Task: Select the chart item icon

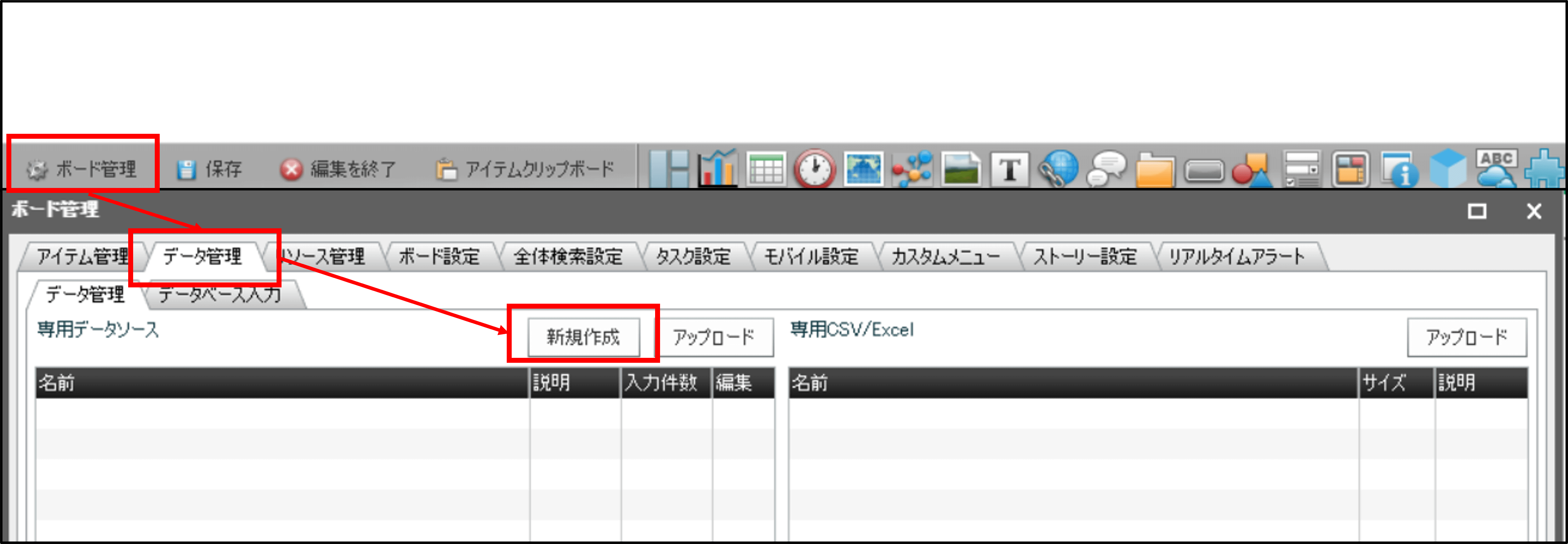Action: click(718, 168)
